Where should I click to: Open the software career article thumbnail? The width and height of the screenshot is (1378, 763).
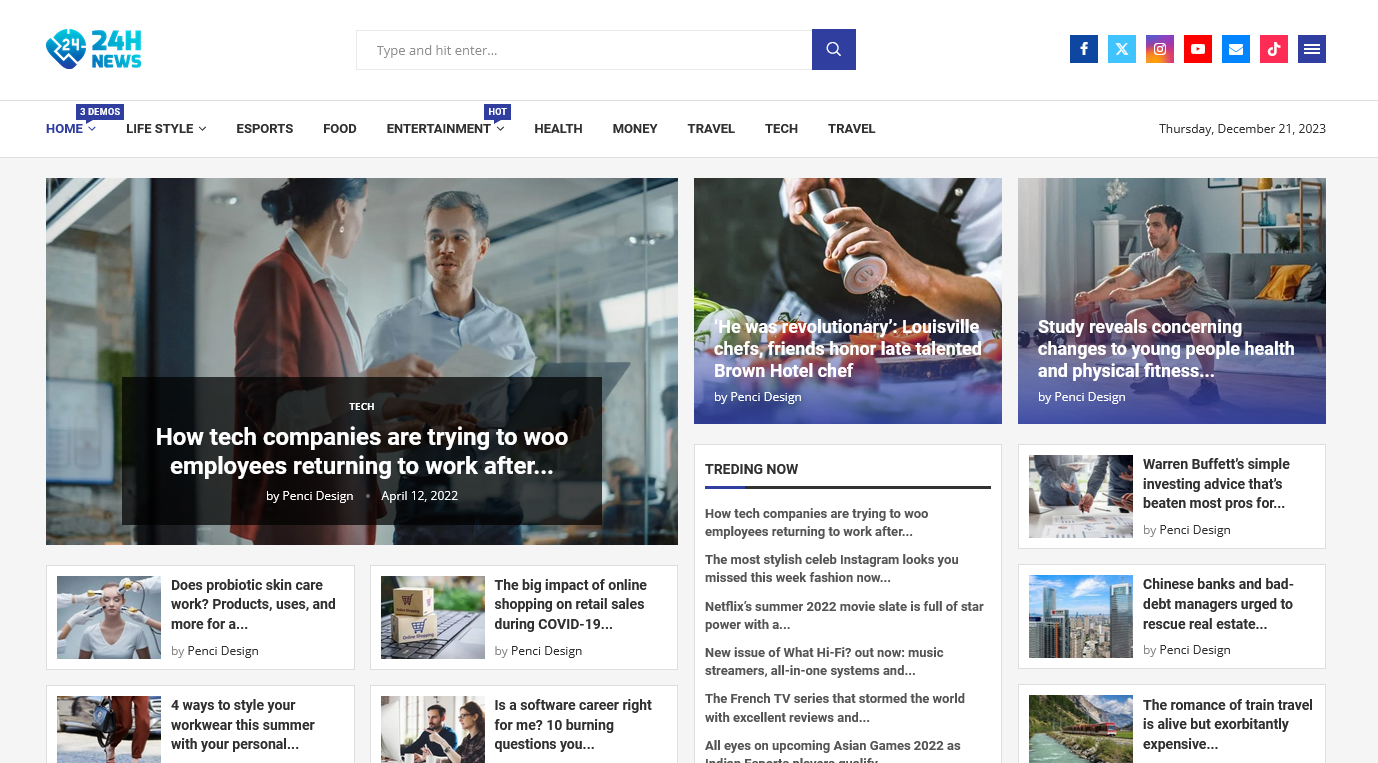(433, 729)
